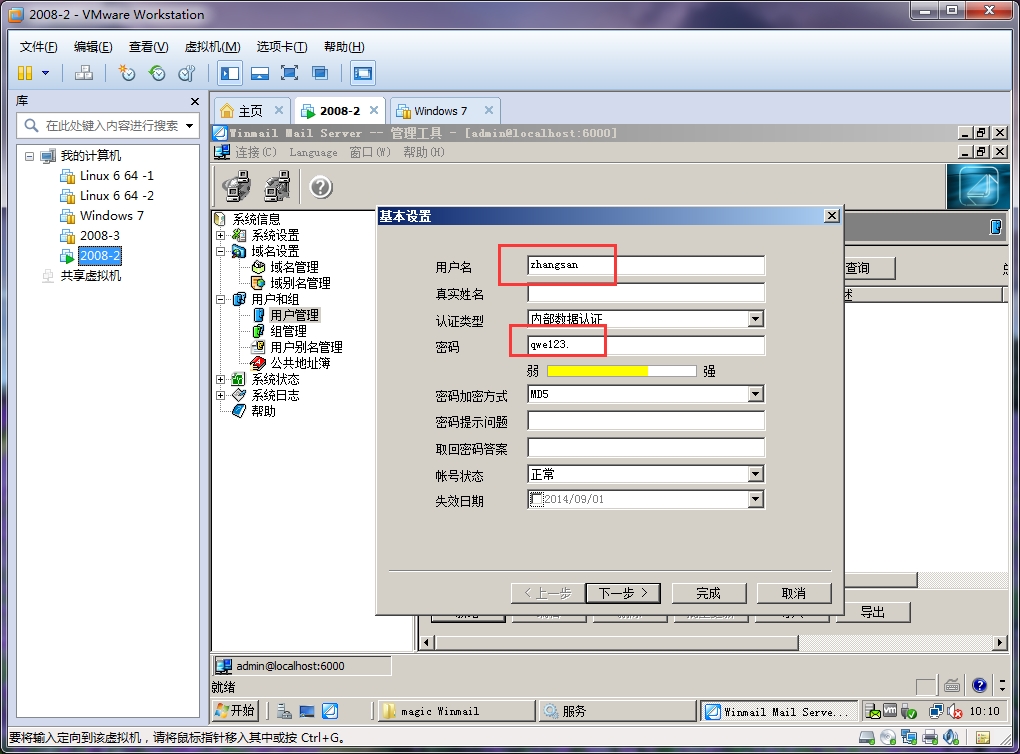The height and width of the screenshot is (754, 1020).
Task: Collapse the 域名设置 tree node
Action: pyautogui.click(x=221, y=251)
